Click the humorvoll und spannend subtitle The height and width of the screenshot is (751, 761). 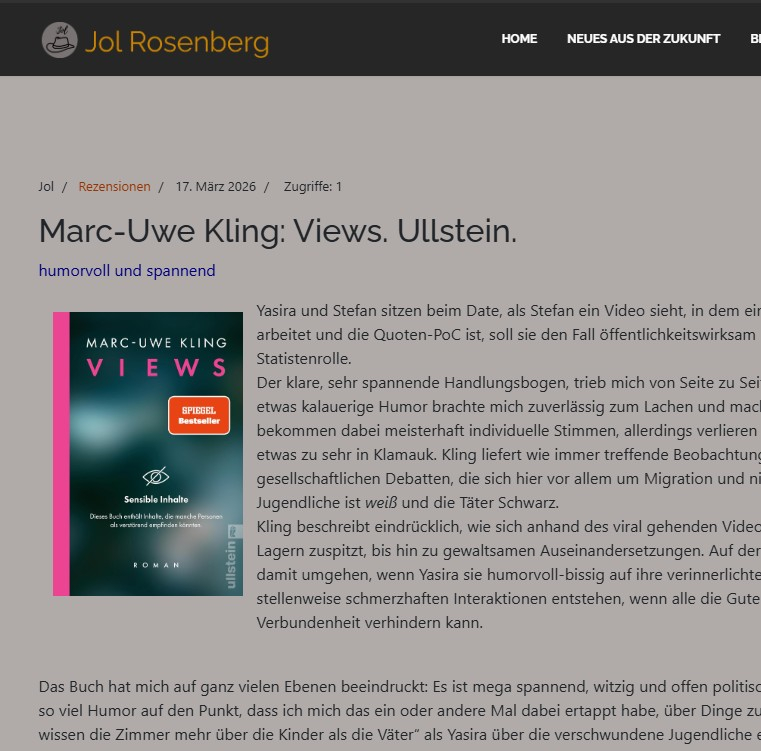tap(127, 270)
